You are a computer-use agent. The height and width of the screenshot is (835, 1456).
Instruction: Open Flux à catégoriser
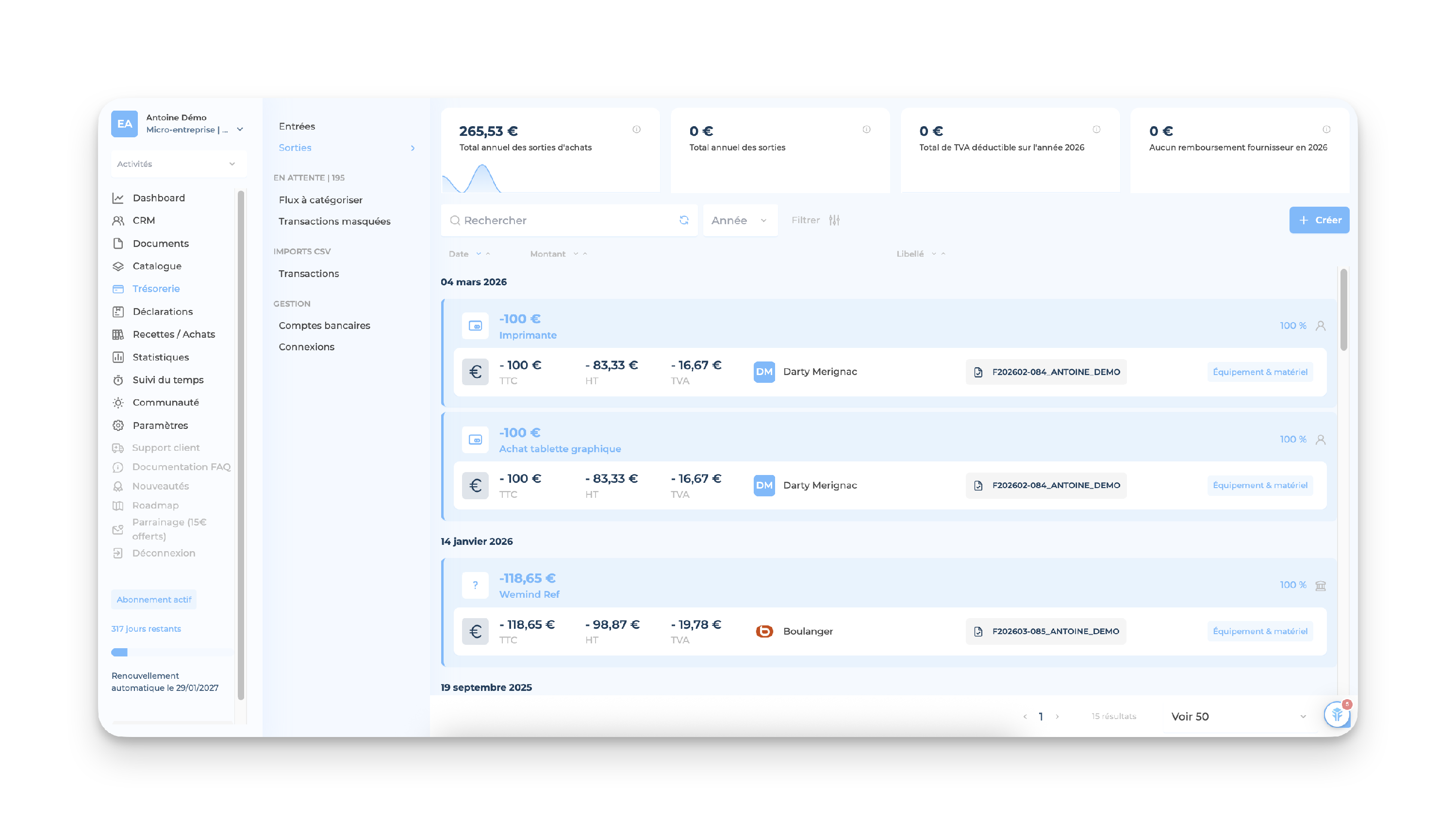320,200
